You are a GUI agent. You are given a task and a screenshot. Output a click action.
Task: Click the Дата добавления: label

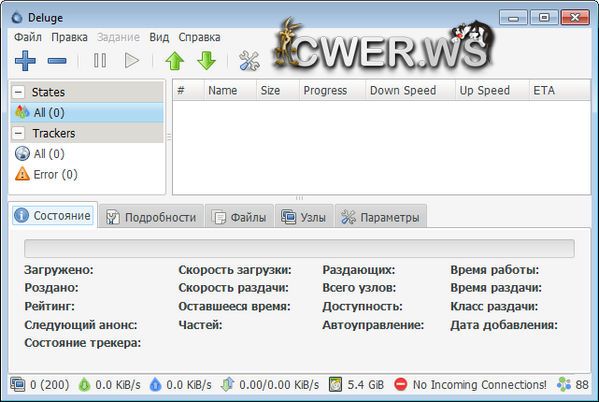[504, 325]
